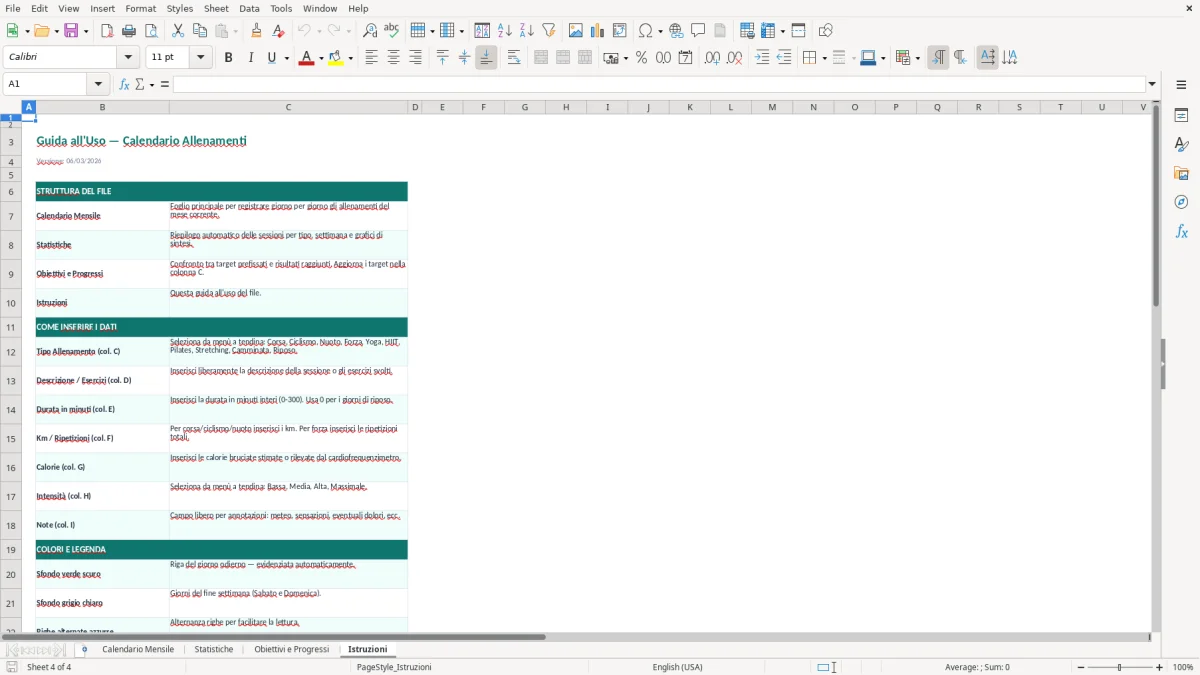
Task: Expand the Name Box dropdown
Action: [98, 84]
